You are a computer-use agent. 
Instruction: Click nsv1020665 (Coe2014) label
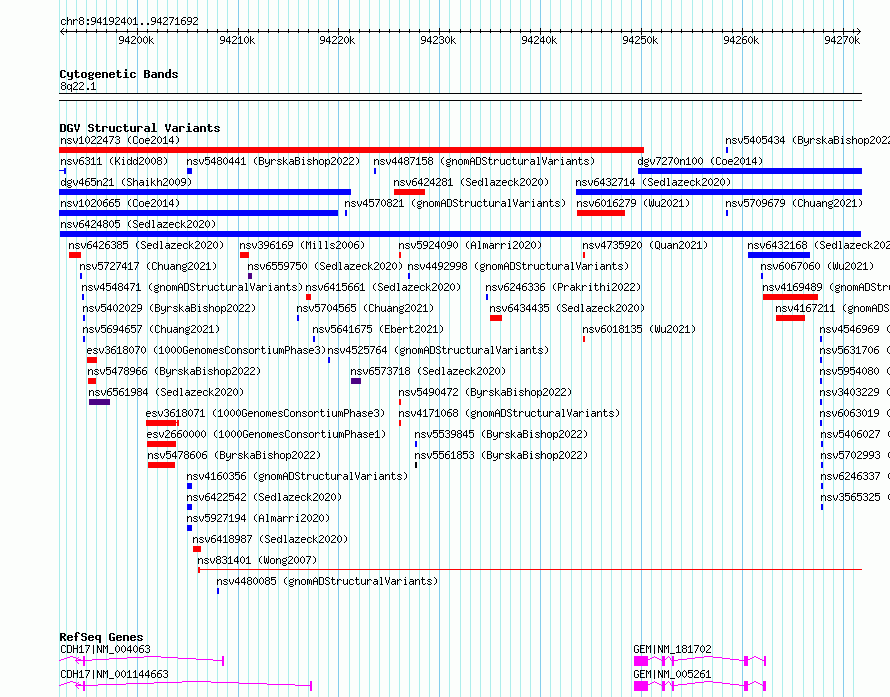[120, 203]
